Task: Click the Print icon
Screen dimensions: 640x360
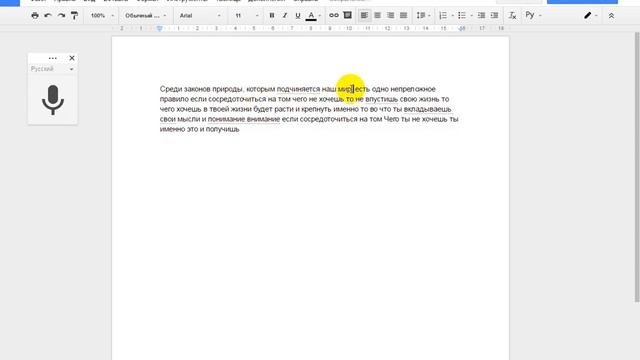Action: click(x=35, y=16)
